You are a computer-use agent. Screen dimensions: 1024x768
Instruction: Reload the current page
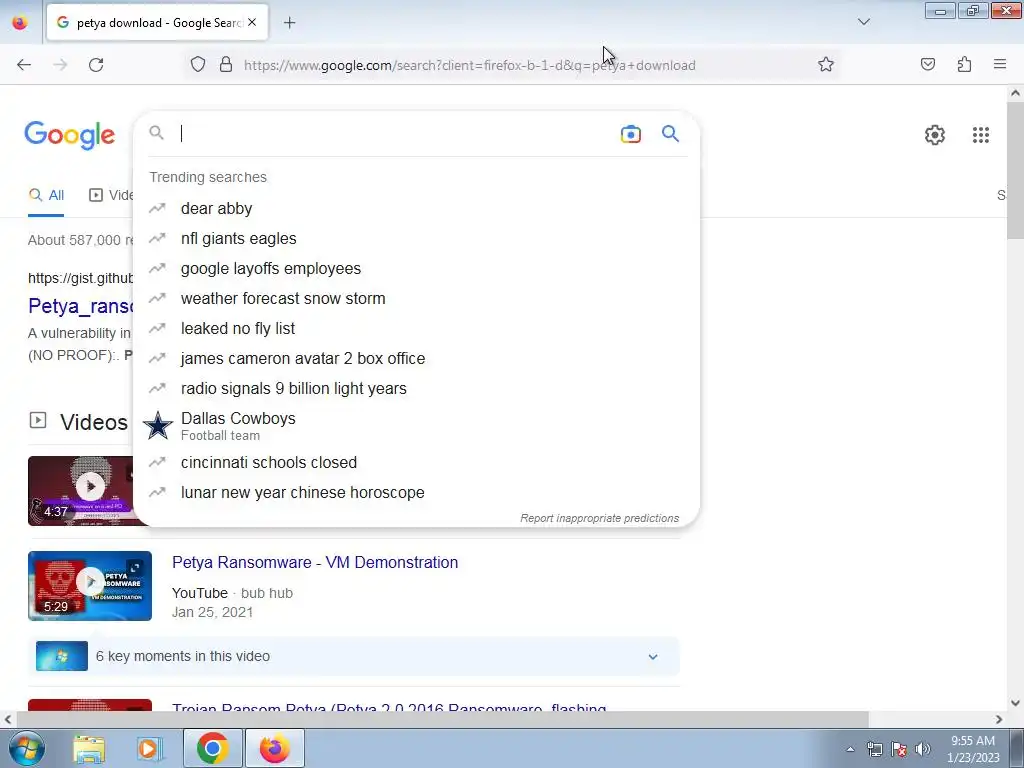click(96, 65)
